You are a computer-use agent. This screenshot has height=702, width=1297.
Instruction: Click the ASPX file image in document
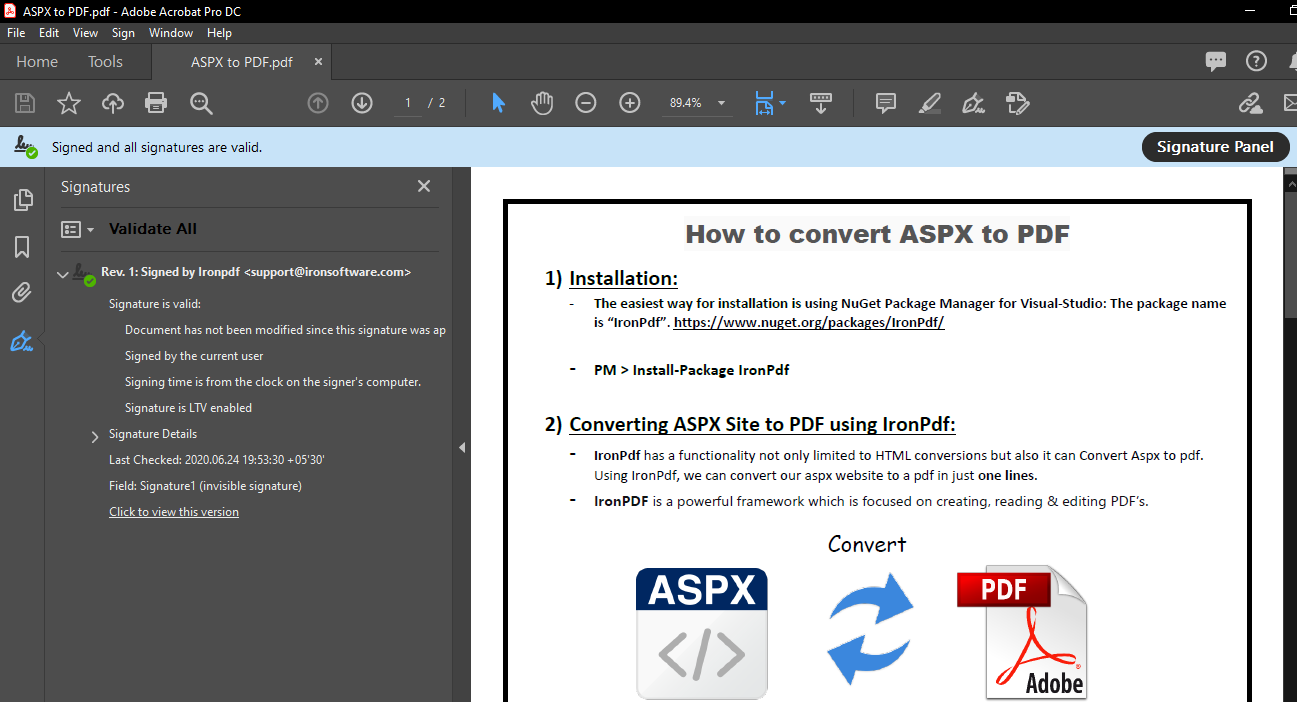coord(702,633)
